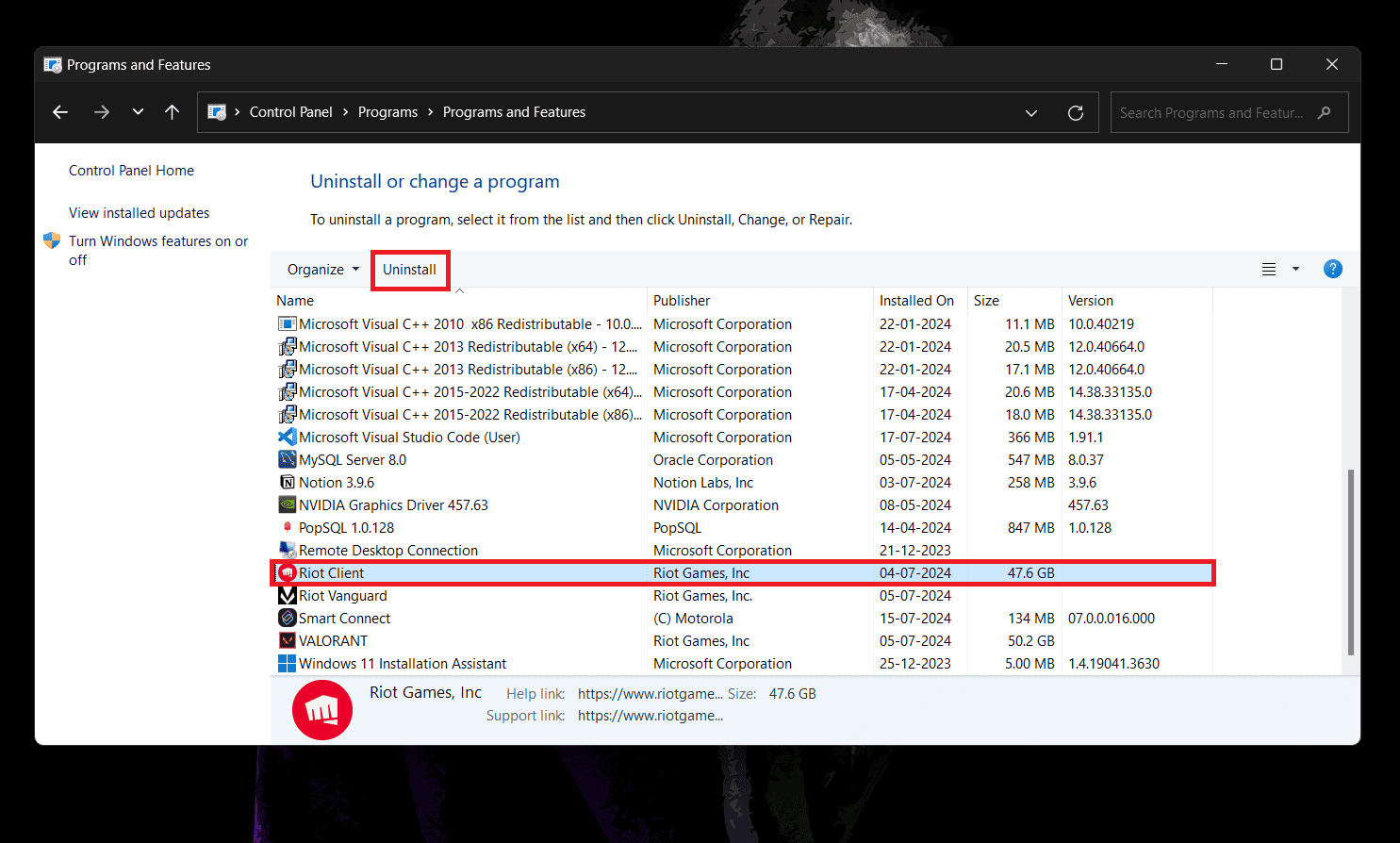Click the MySQL Server 8.0 icon
Screen dimensions: 1400x843
coord(288,460)
